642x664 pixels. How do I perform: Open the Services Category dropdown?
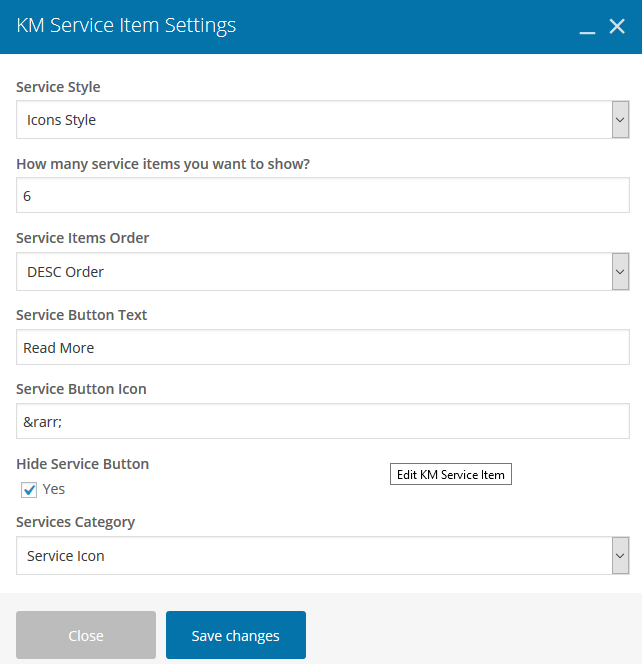[322, 556]
